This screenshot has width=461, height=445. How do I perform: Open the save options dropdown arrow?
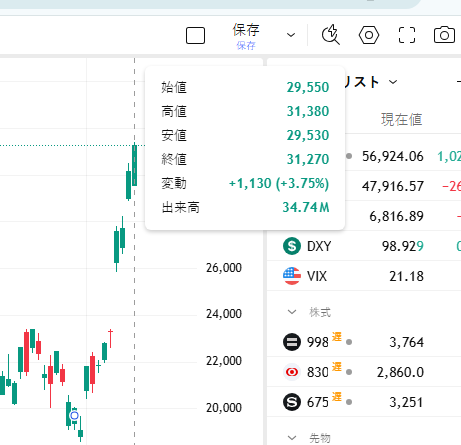pos(291,35)
